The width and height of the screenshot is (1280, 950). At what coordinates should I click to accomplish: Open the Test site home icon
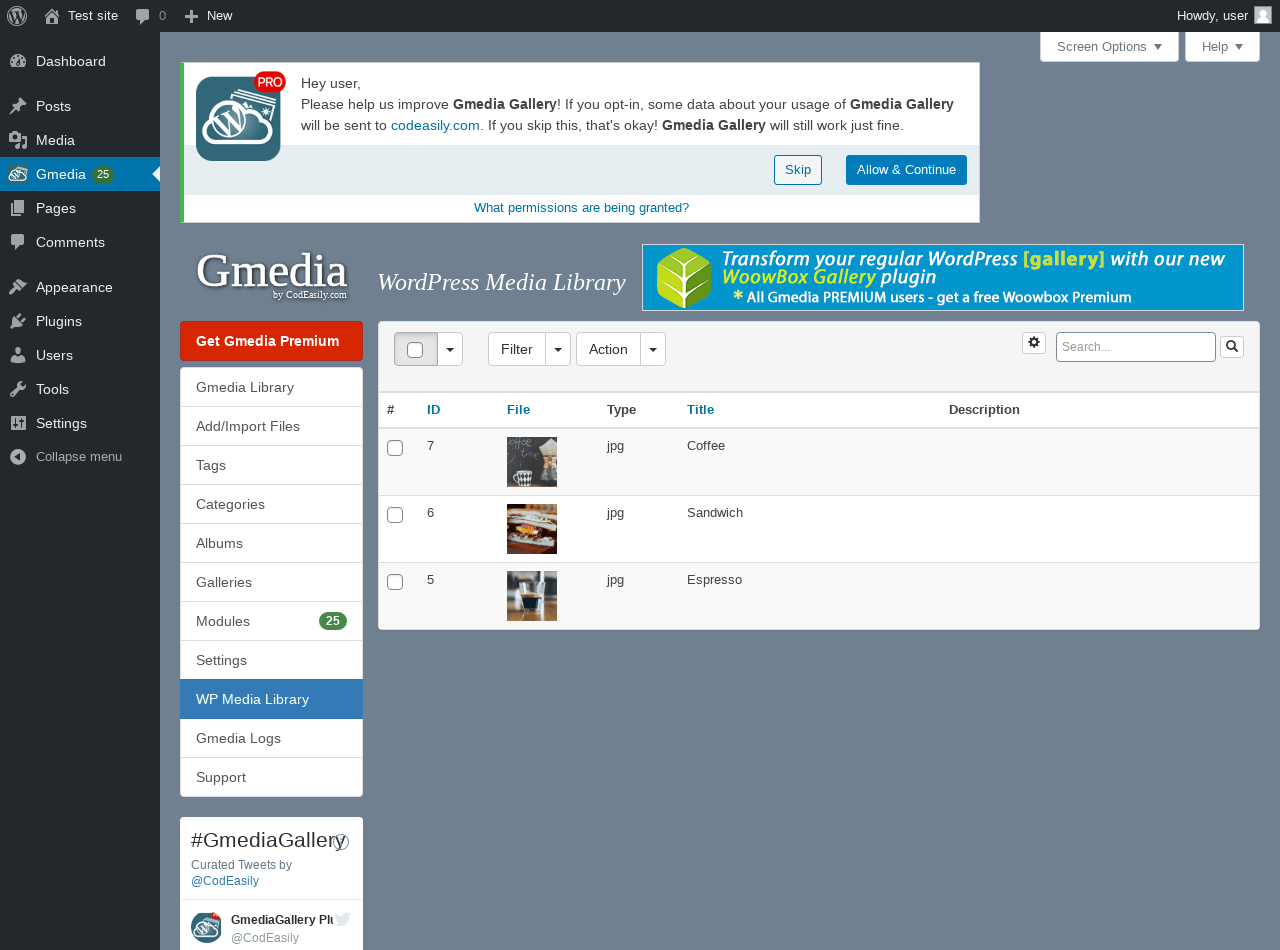click(x=51, y=16)
